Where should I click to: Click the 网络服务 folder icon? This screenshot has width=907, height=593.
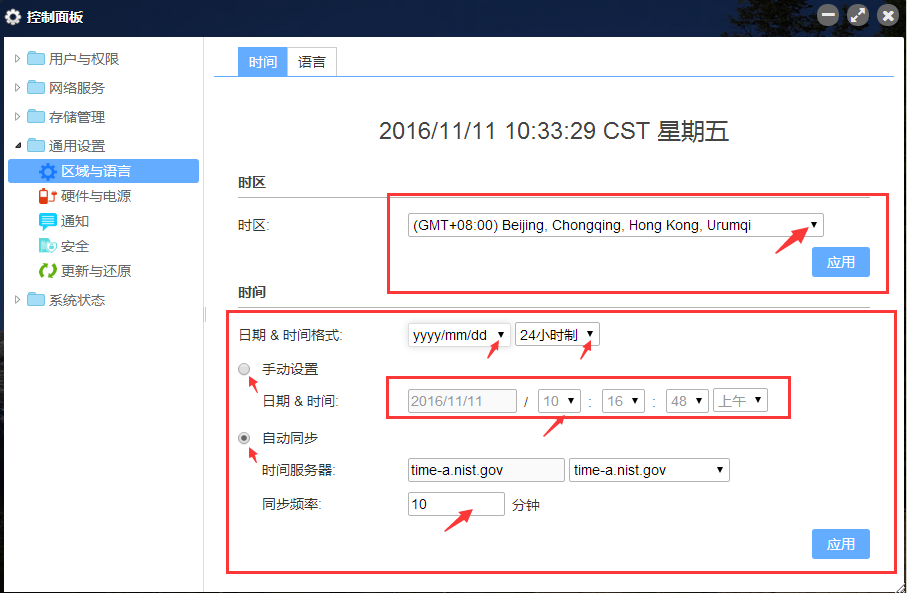36,87
